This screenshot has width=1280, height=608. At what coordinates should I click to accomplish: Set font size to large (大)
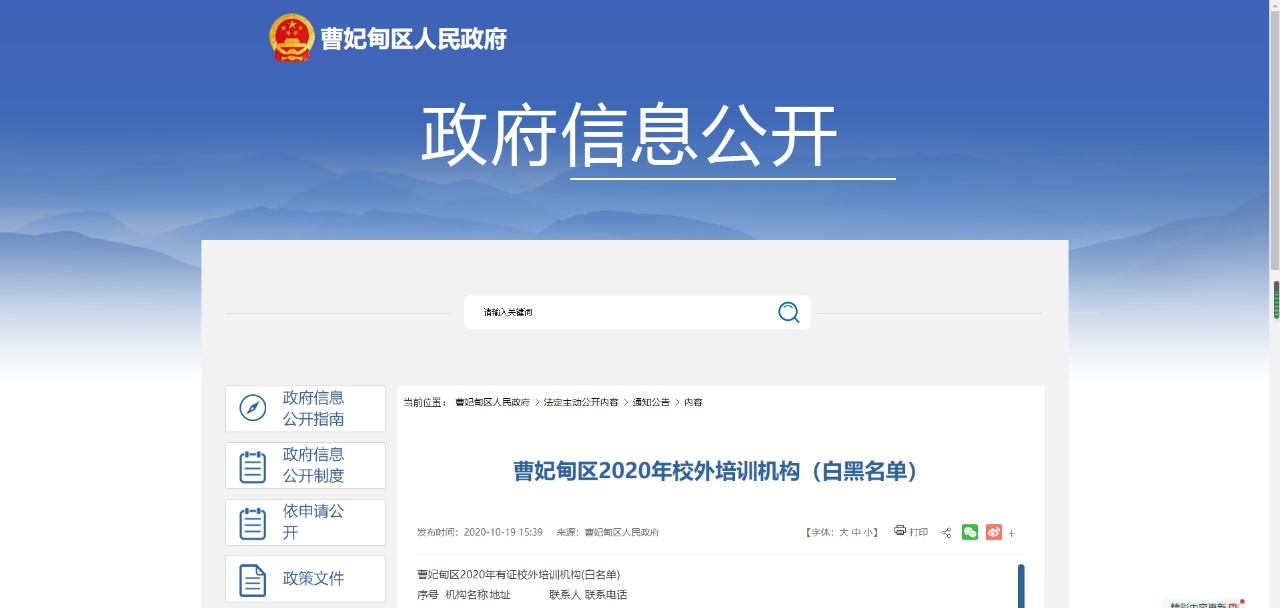coord(843,533)
